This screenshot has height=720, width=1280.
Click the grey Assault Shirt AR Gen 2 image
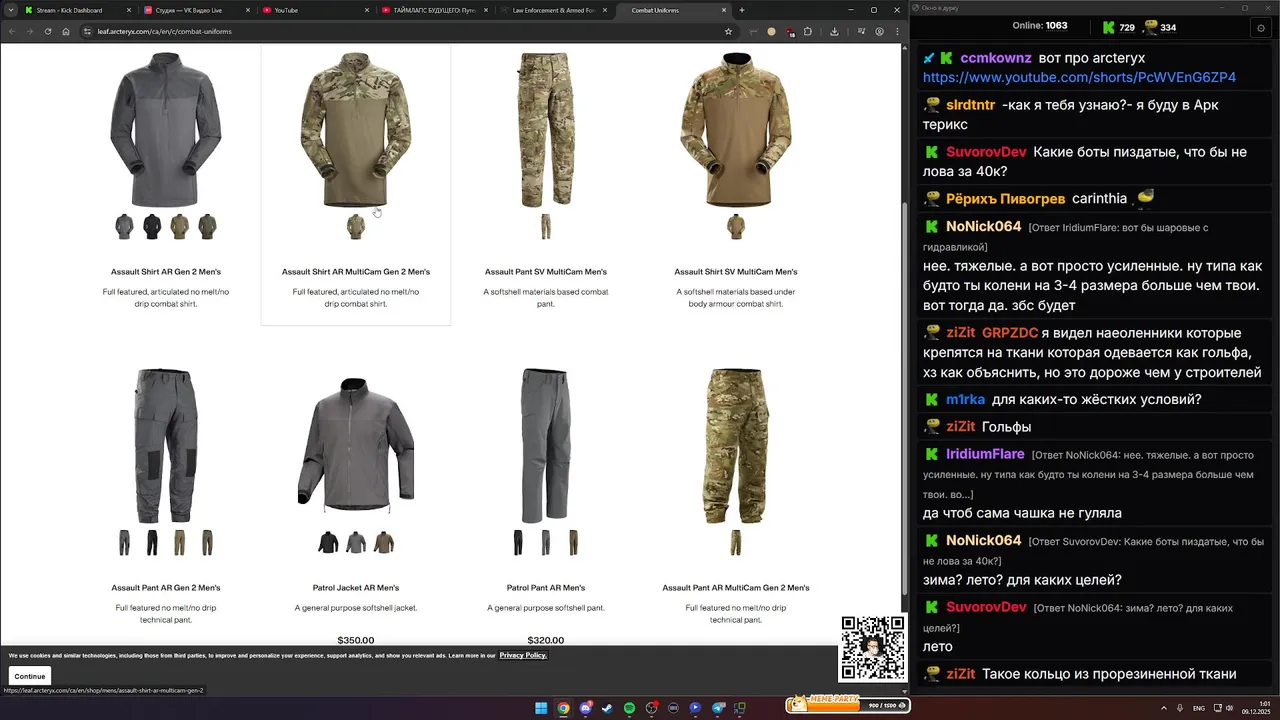(x=166, y=130)
